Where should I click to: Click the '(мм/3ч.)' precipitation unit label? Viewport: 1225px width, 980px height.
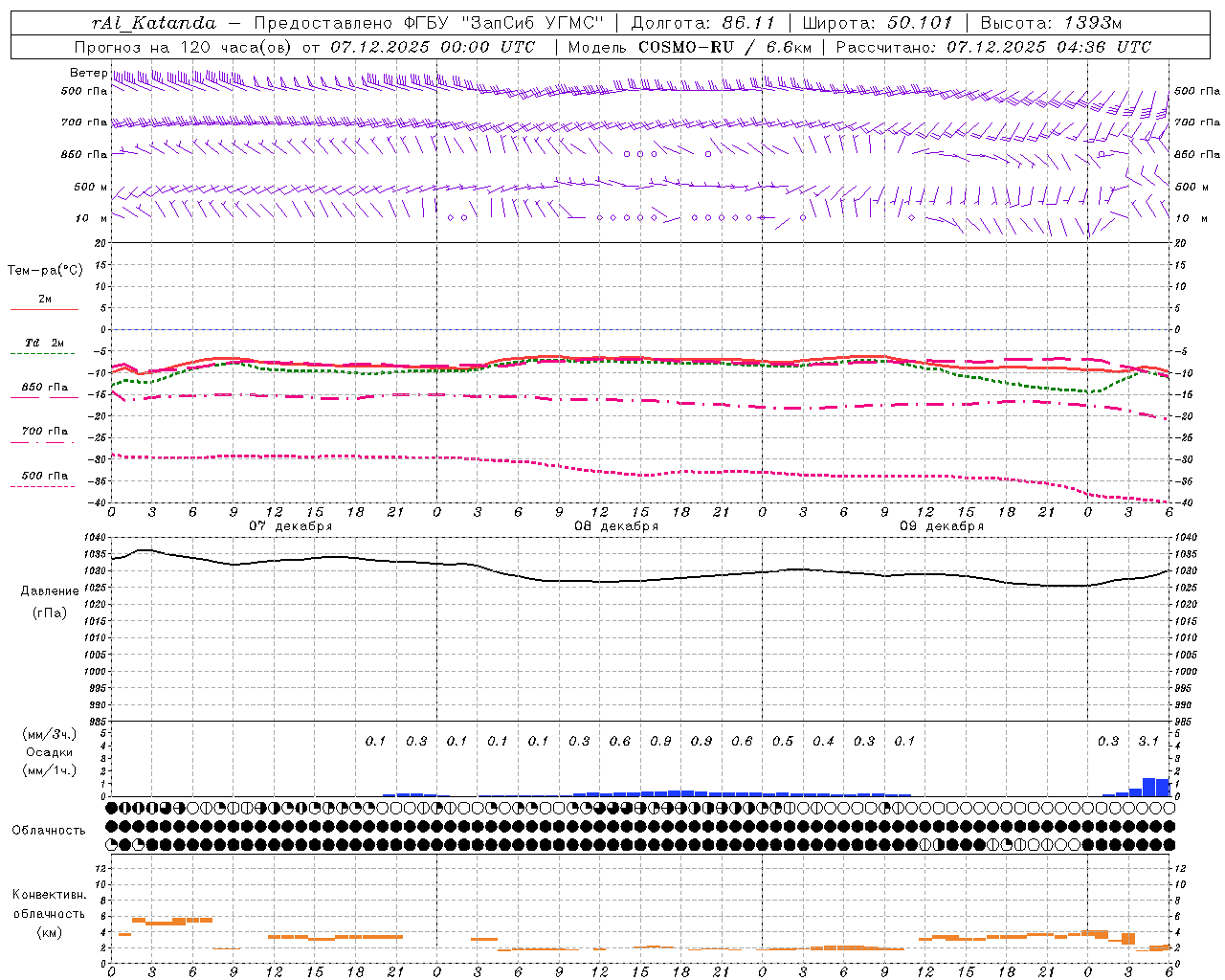50,734
